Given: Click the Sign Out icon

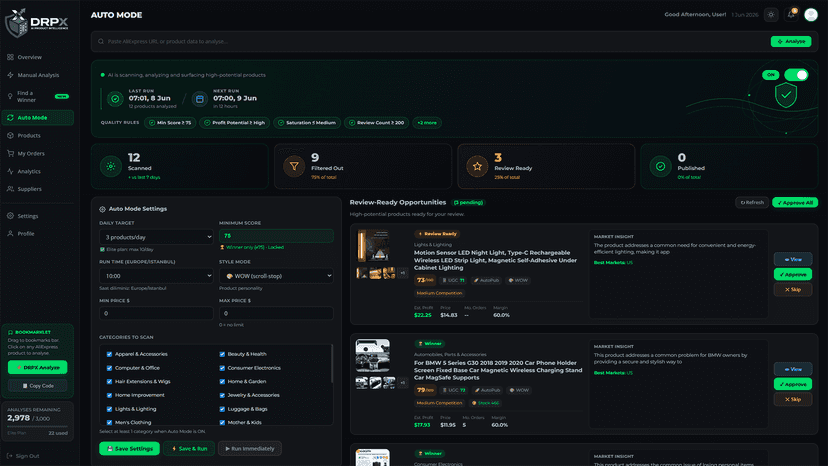Looking at the screenshot, I should point(10,456).
